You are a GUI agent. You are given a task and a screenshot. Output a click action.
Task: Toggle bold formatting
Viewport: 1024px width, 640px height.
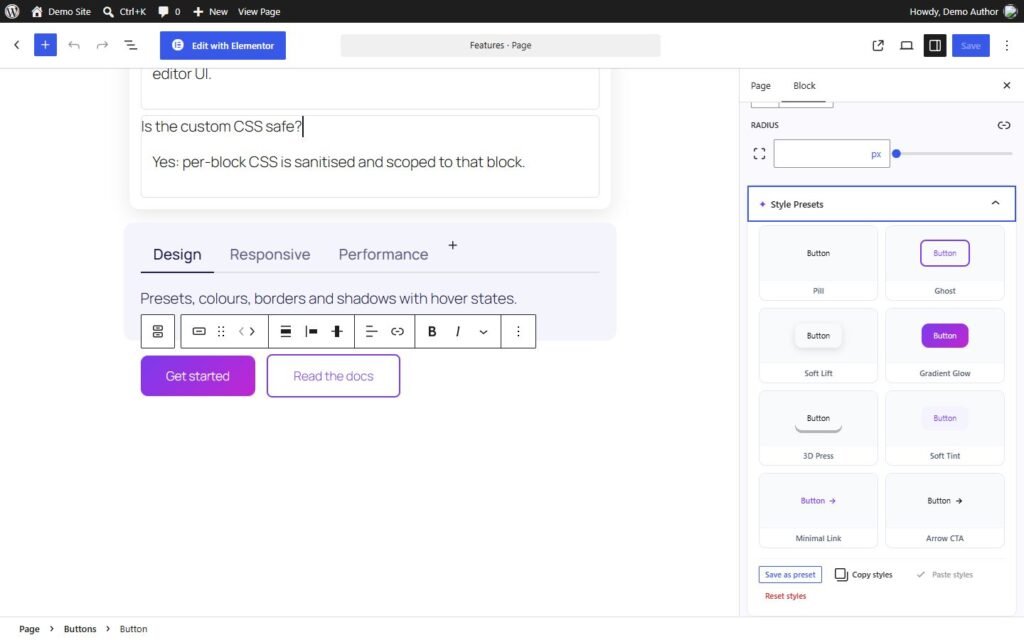click(432, 331)
